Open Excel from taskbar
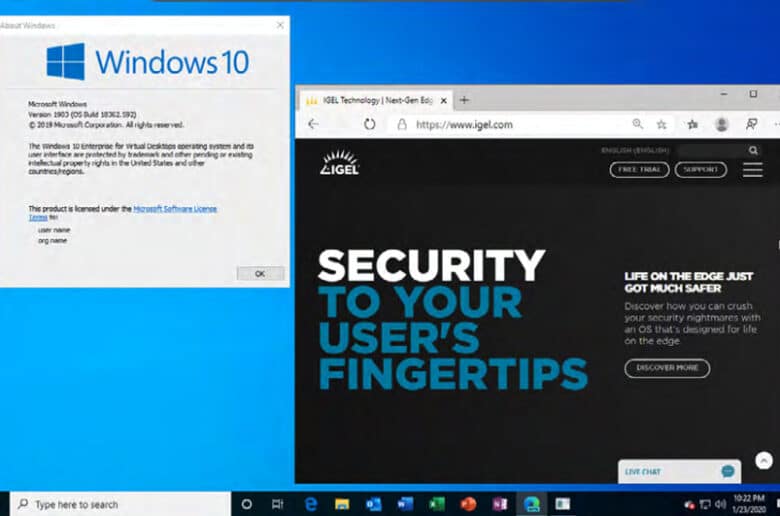The height and width of the screenshot is (516, 780). (x=436, y=504)
